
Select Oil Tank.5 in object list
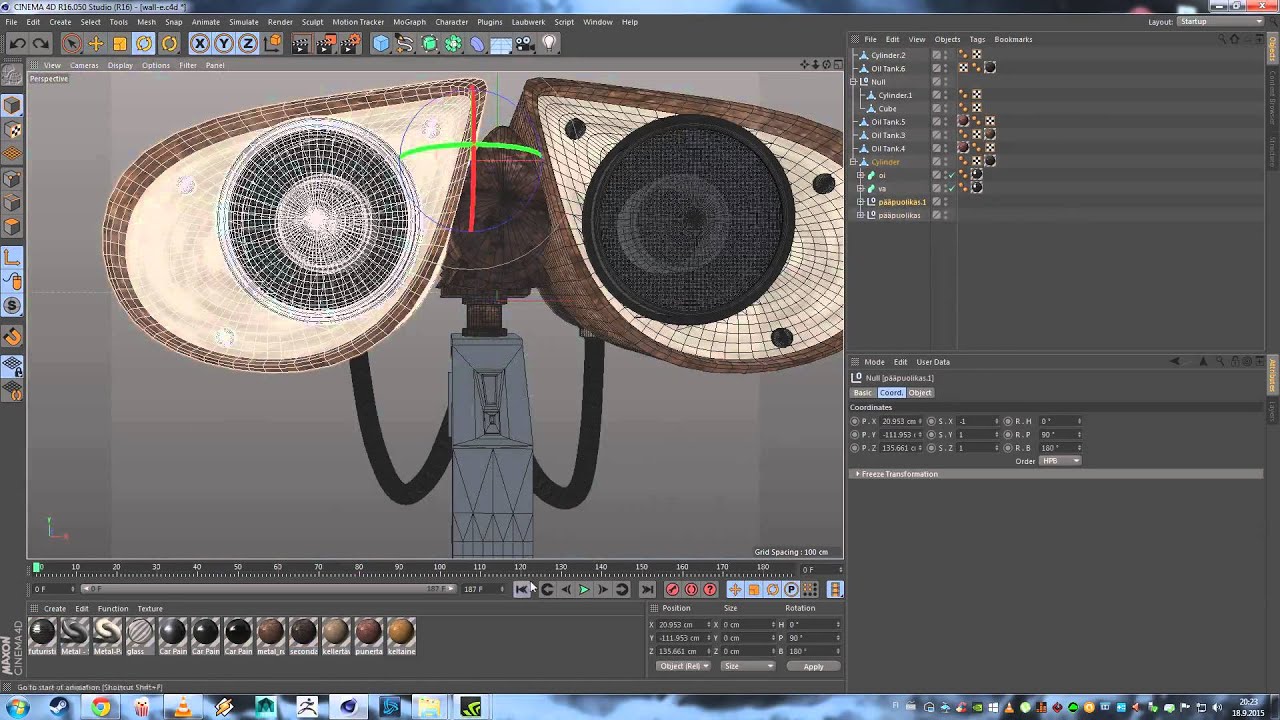click(x=888, y=122)
